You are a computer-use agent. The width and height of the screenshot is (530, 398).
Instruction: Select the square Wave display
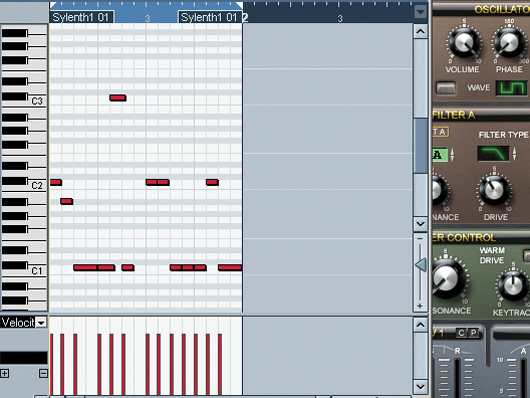[x=511, y=88]
